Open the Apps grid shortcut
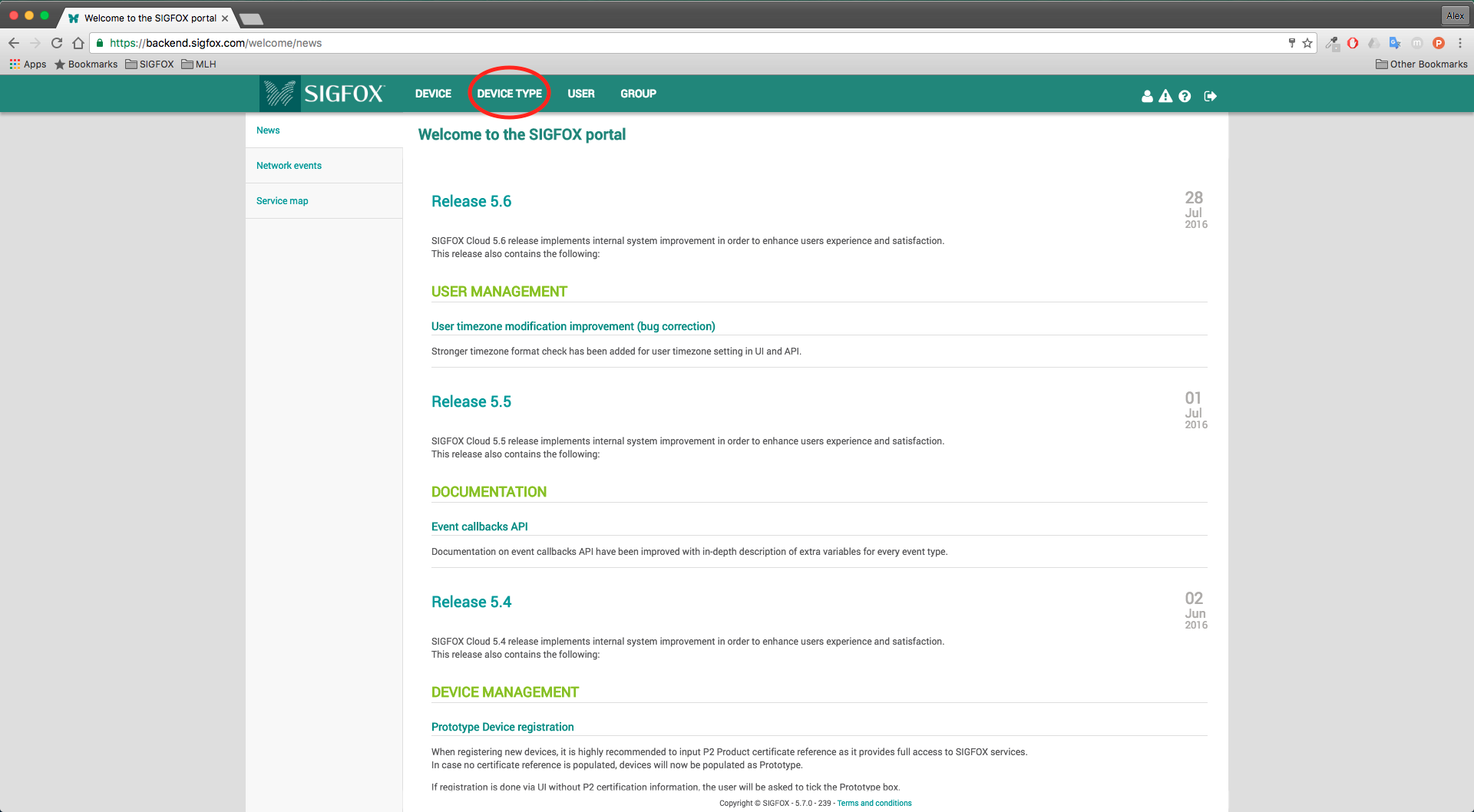 coord(28,64)
